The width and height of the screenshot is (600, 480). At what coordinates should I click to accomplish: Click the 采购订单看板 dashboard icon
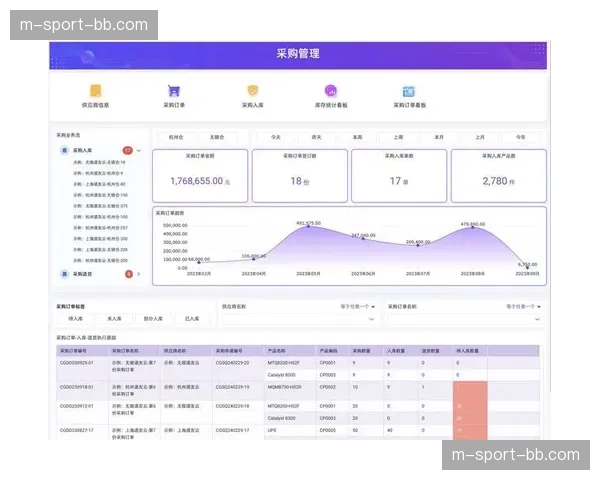409,90
